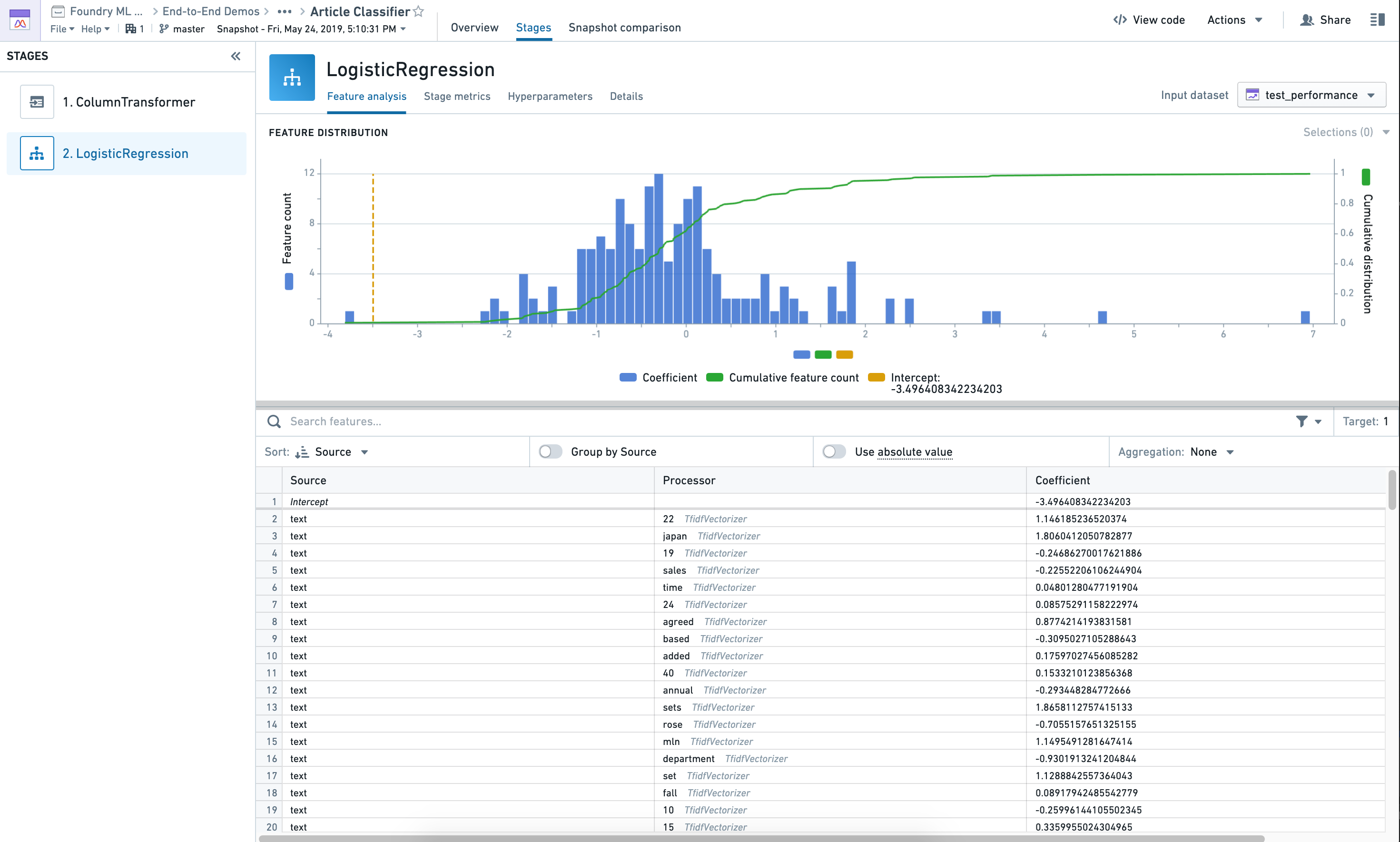Open the filter funnel icon
This screenshot has height=842, width=1400.
tap(1301, 421)
